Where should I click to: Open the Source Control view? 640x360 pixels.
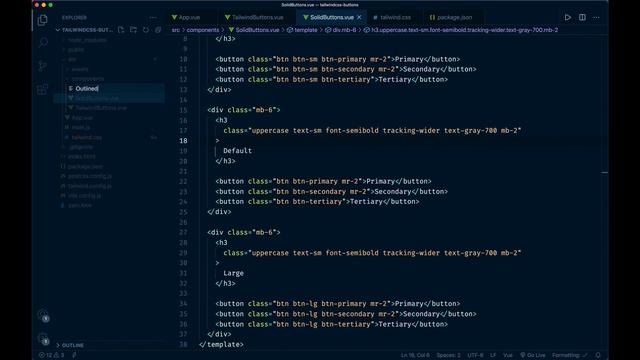point(42,66)
